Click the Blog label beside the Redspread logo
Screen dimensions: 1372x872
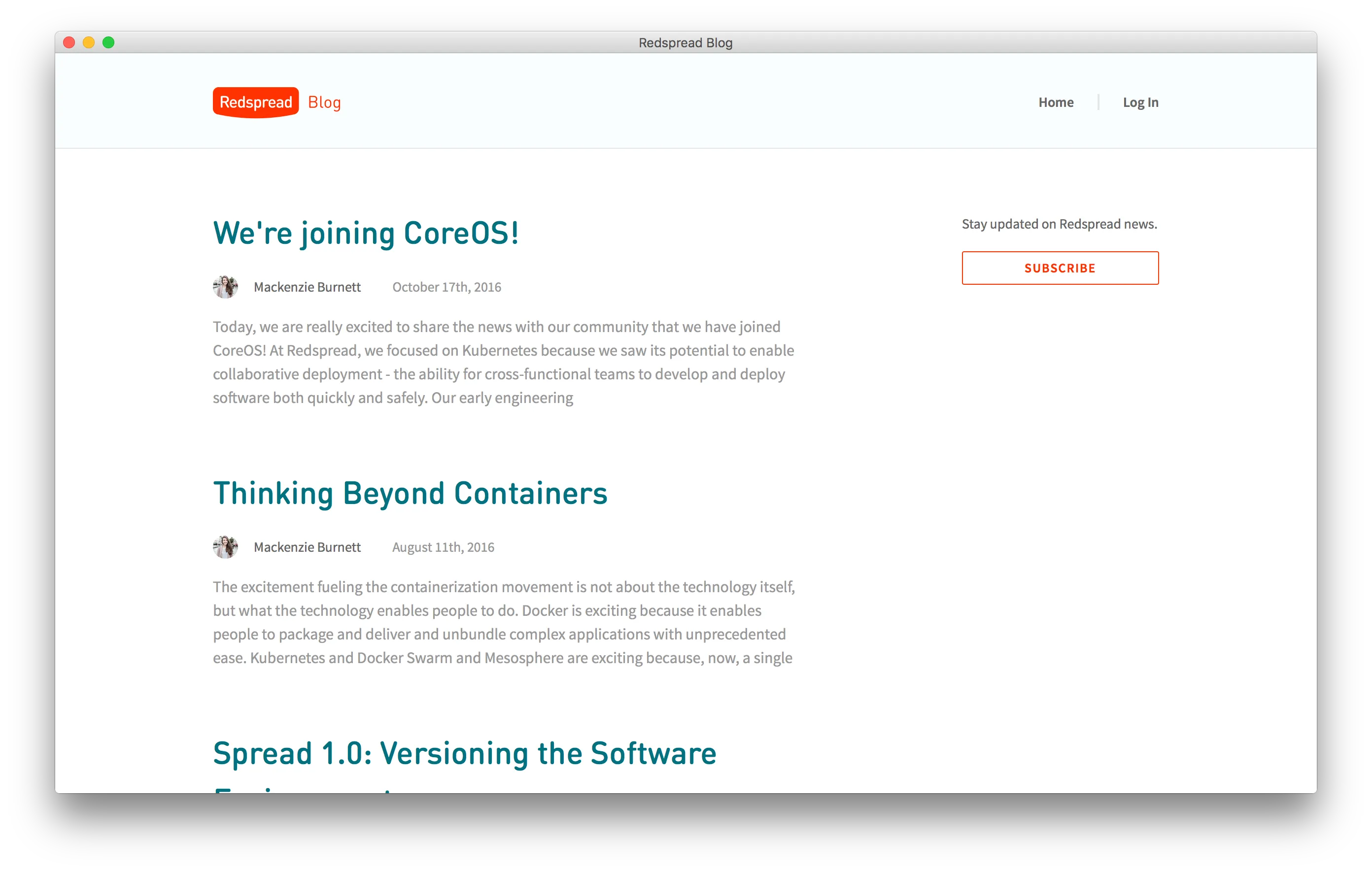[324, 101]
